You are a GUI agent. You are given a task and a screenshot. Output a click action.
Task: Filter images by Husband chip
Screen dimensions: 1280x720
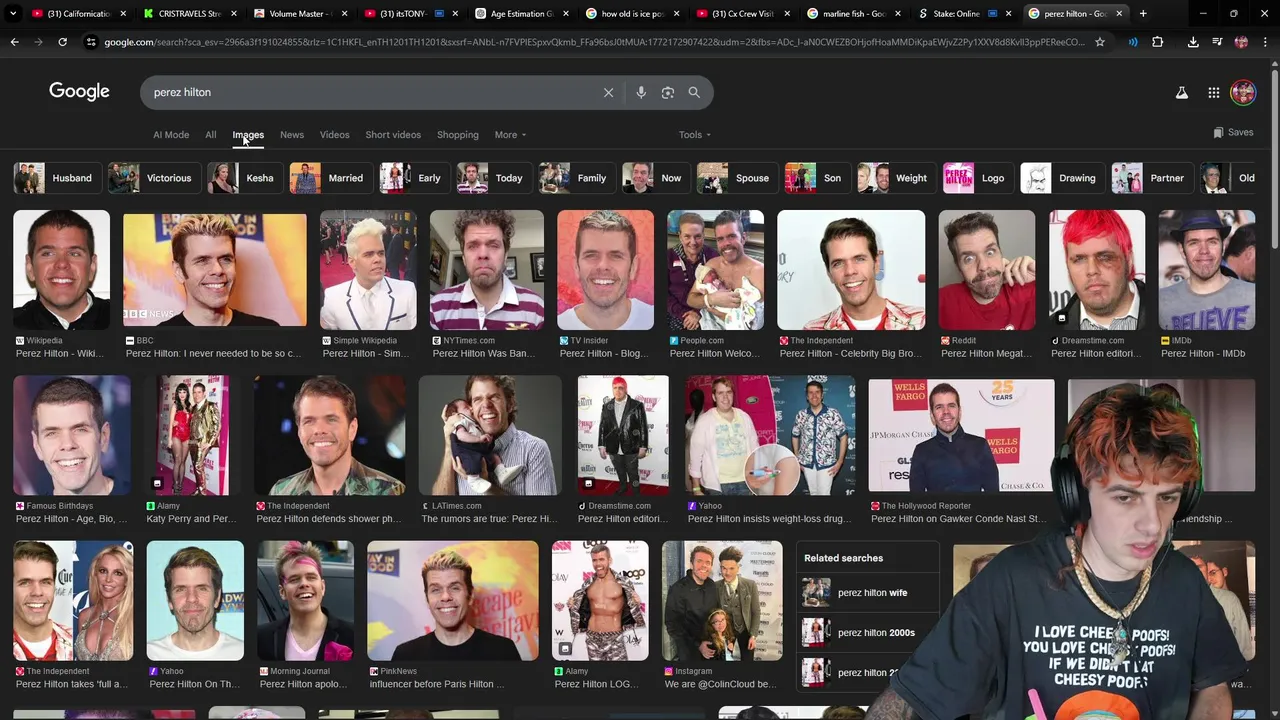[56, 178]
